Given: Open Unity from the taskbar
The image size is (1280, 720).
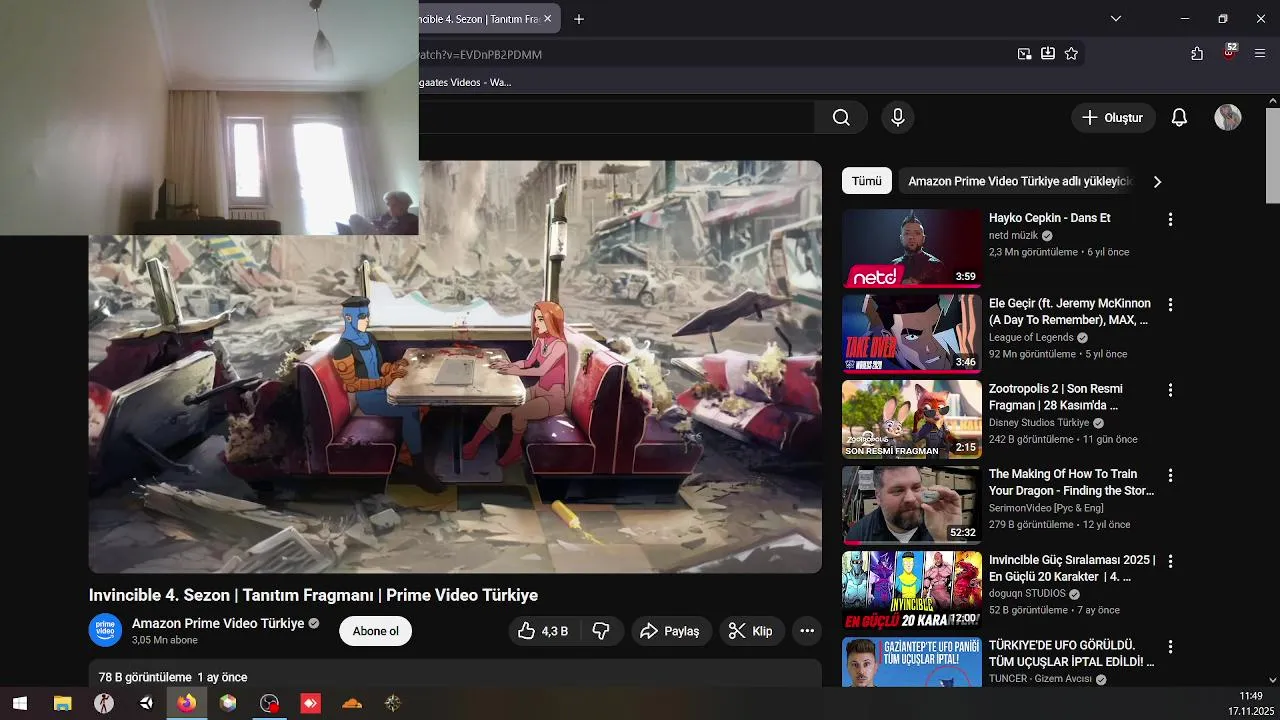Looking at the screenshot, I should click(146, 703).
